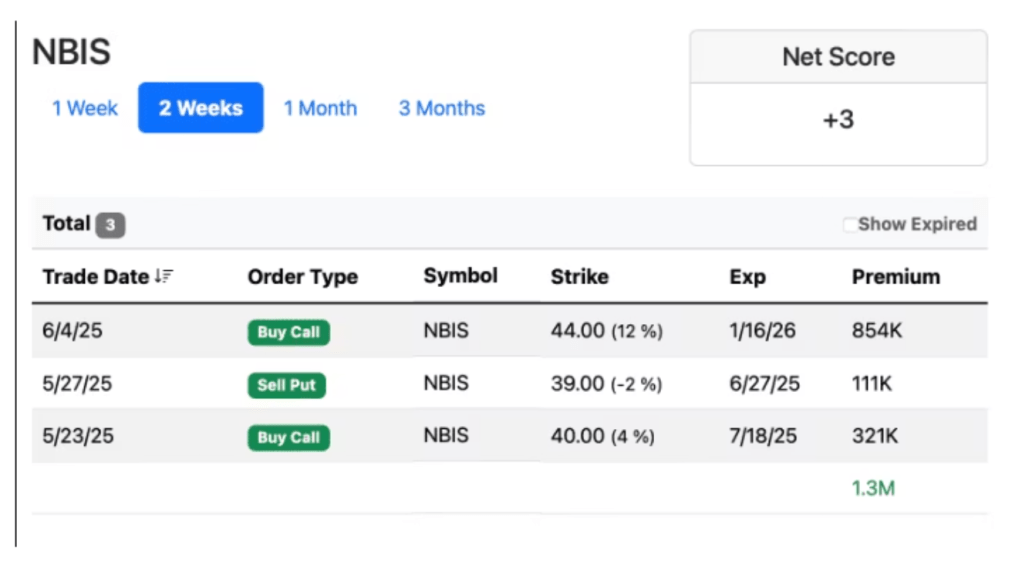
Task: Sort by the Order Type column header
Action: point(302,277)
